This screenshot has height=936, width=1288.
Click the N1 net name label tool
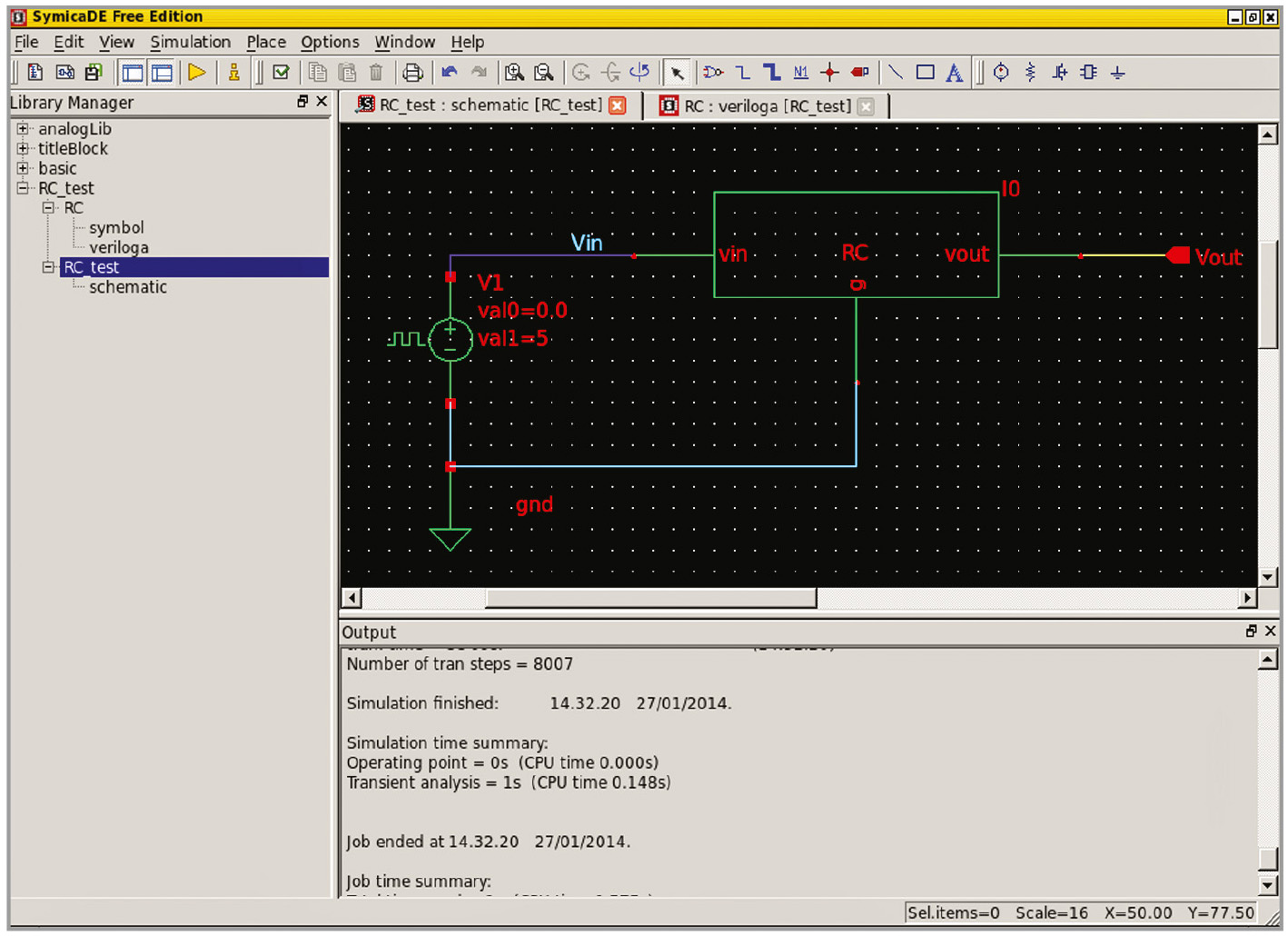[800, 72]
